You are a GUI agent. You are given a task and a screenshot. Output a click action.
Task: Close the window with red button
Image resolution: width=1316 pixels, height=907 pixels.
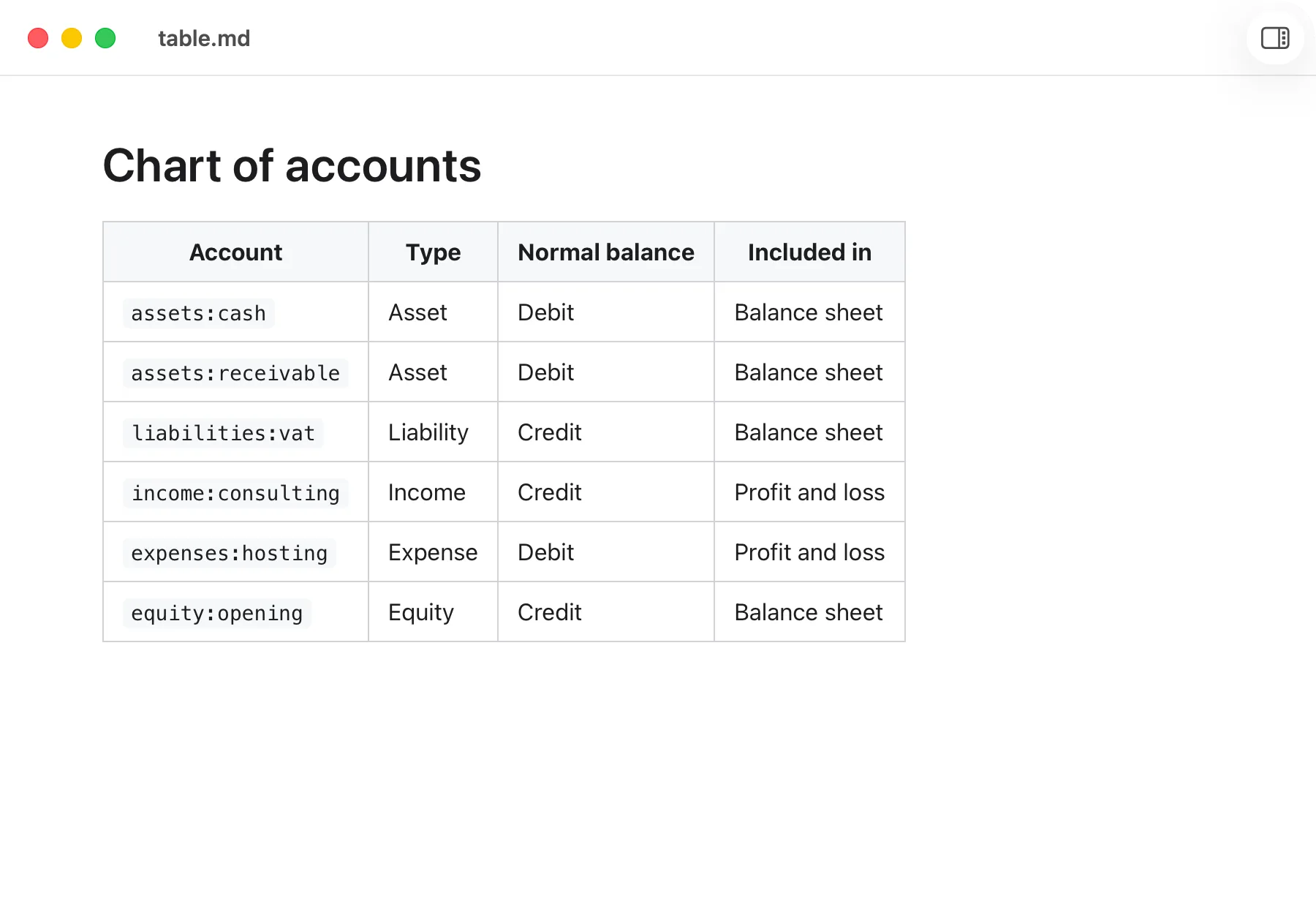pos(38,38)
